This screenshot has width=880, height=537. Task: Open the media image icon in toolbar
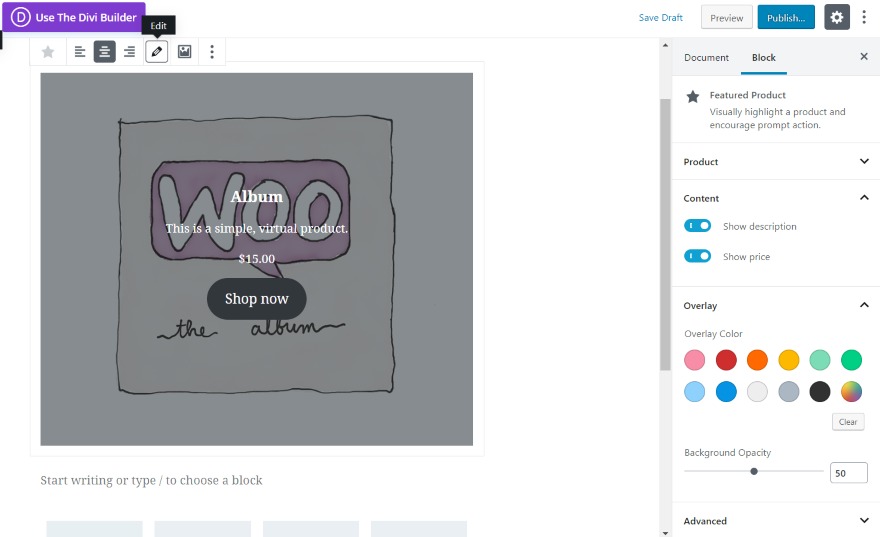click(x=184, y=52)
